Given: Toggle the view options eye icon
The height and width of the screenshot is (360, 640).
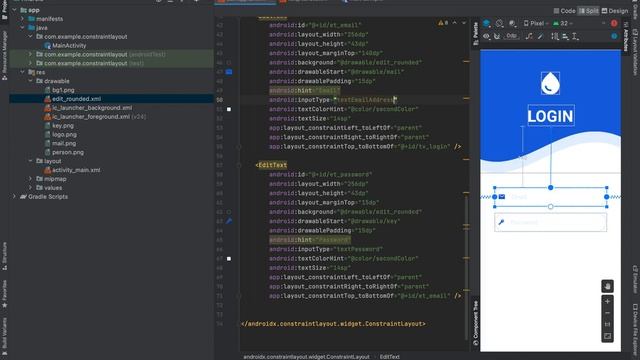Looking at the screenshot, I should click(486, 36).
